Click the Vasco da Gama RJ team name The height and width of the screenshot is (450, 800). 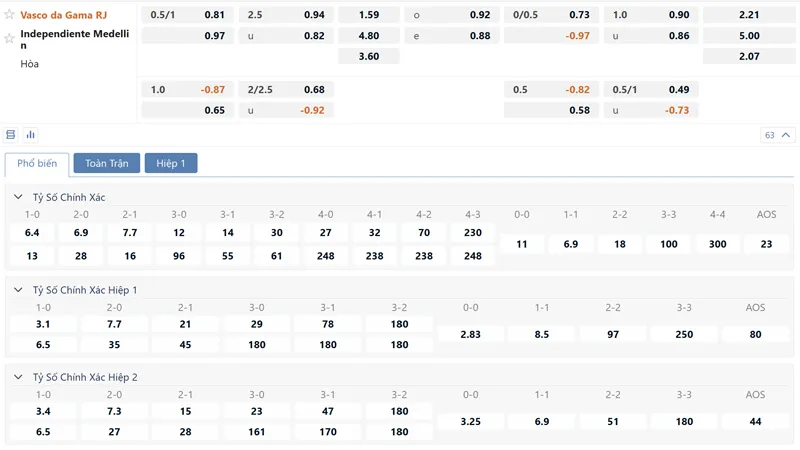[x=64, y=15]
